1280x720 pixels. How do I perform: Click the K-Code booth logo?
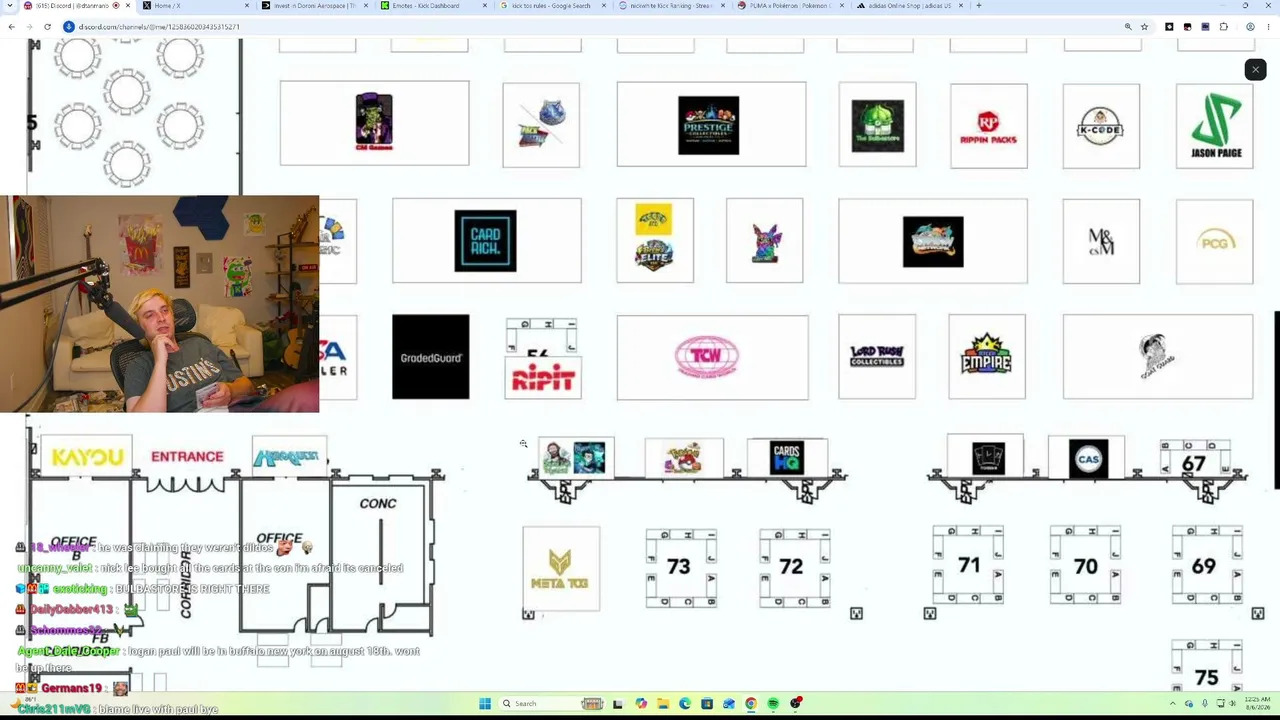pyautogui.click(x=1101, y=127)
